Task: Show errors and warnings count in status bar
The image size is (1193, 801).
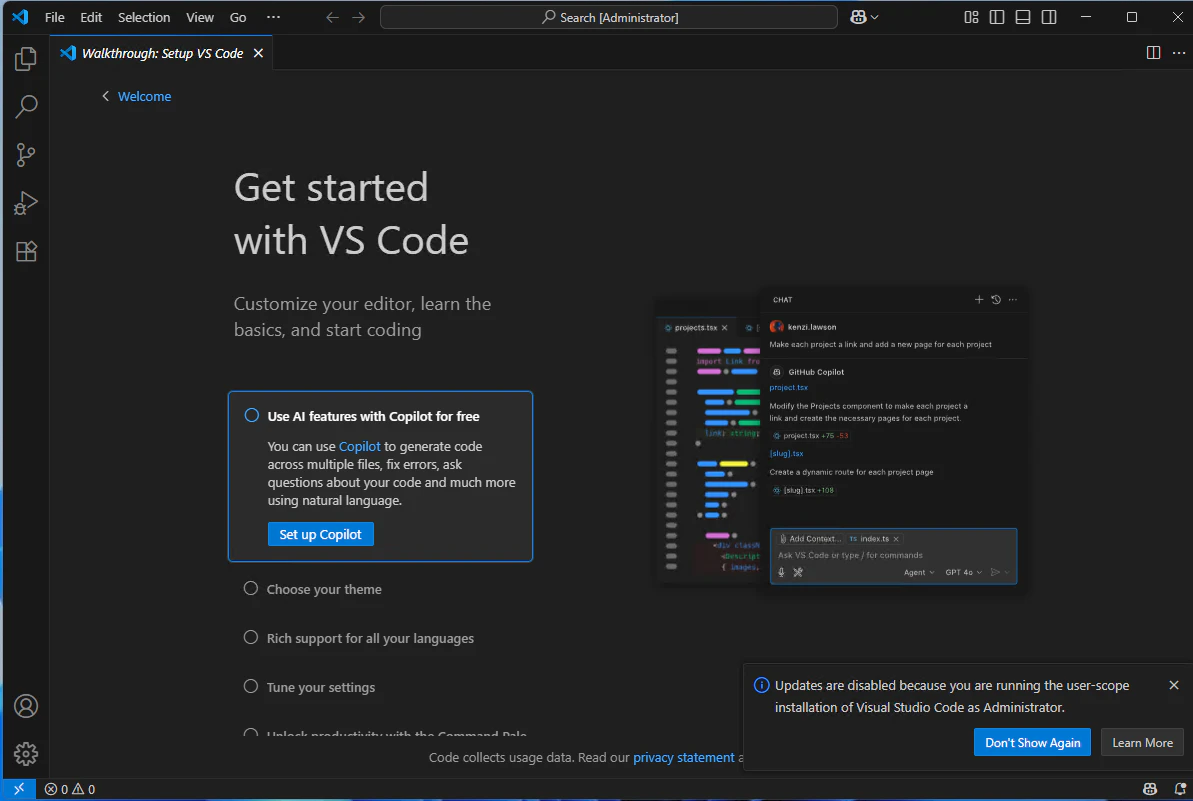Action: click(x=70, y=789)
